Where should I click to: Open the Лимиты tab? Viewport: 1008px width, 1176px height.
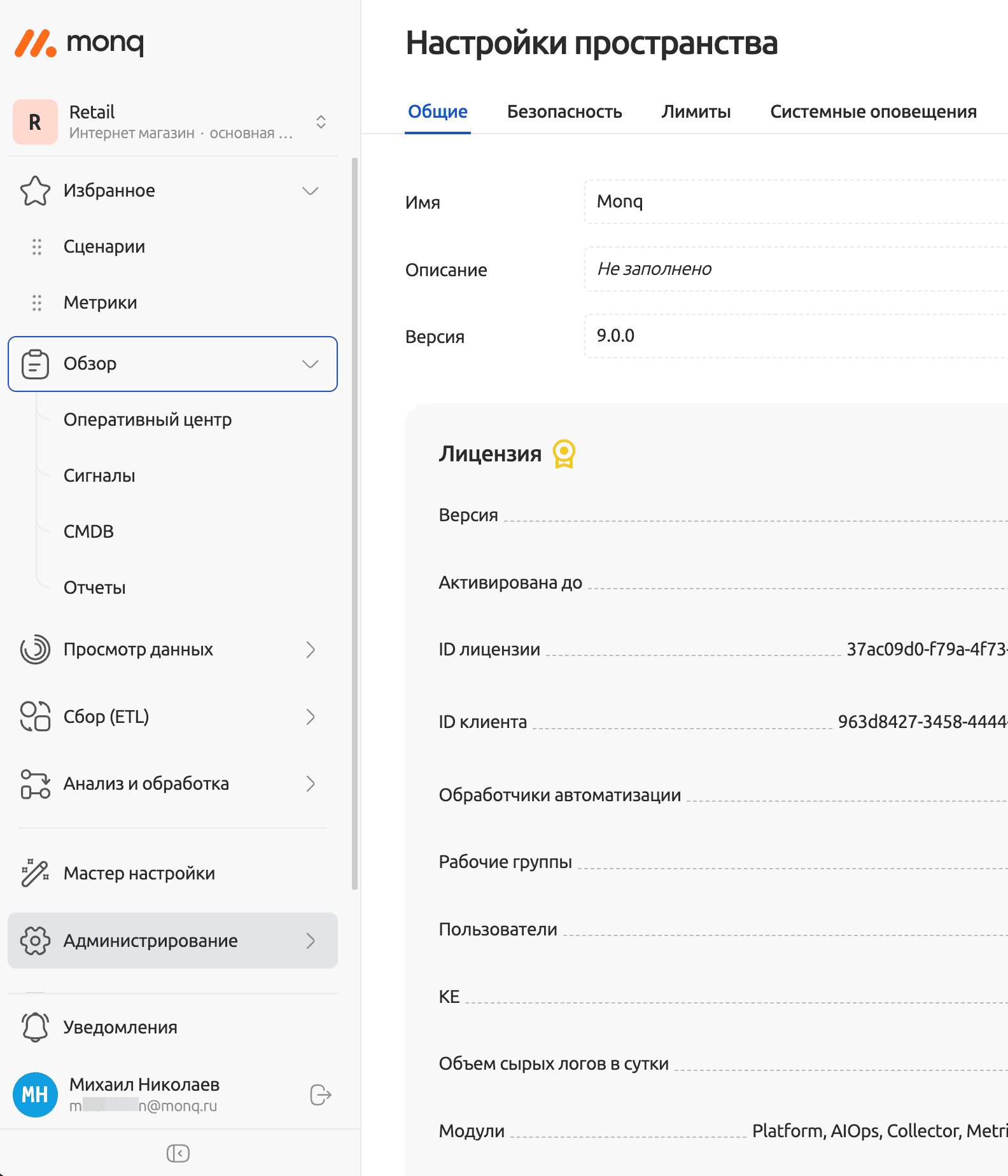tap(696, 112)
